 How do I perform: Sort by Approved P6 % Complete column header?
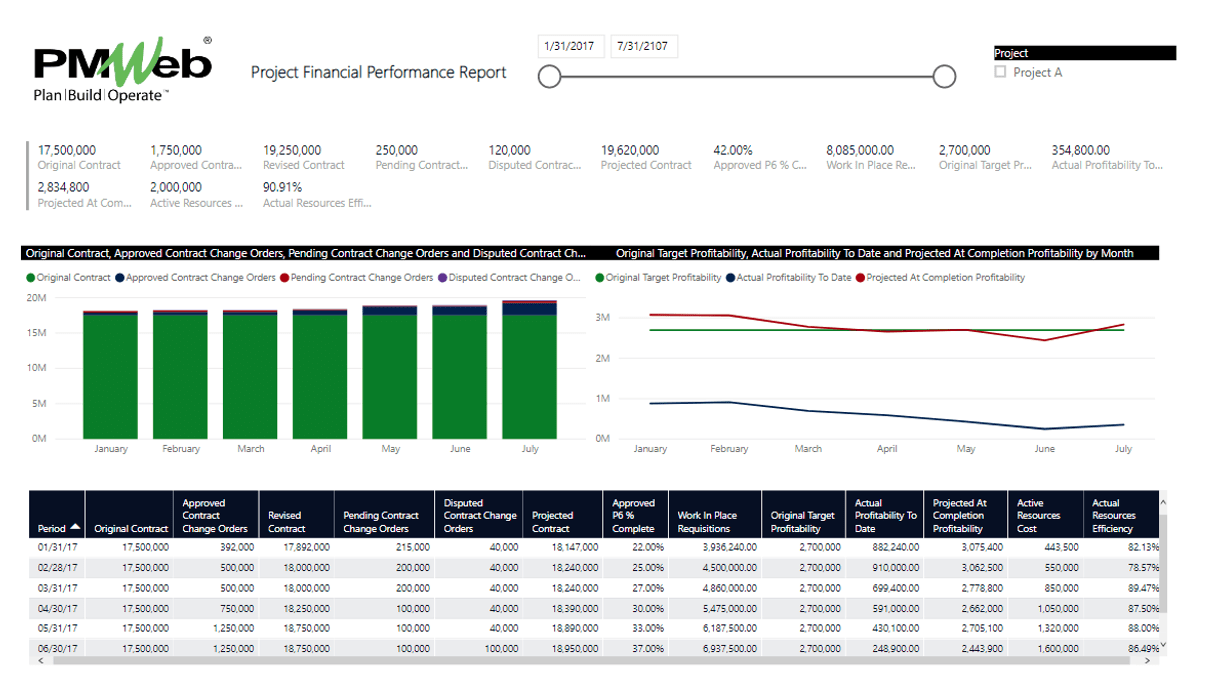tap(637, 515)
